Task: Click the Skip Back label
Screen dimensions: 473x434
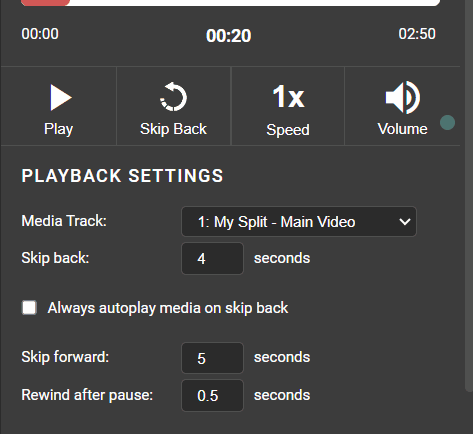Action: 173,129
